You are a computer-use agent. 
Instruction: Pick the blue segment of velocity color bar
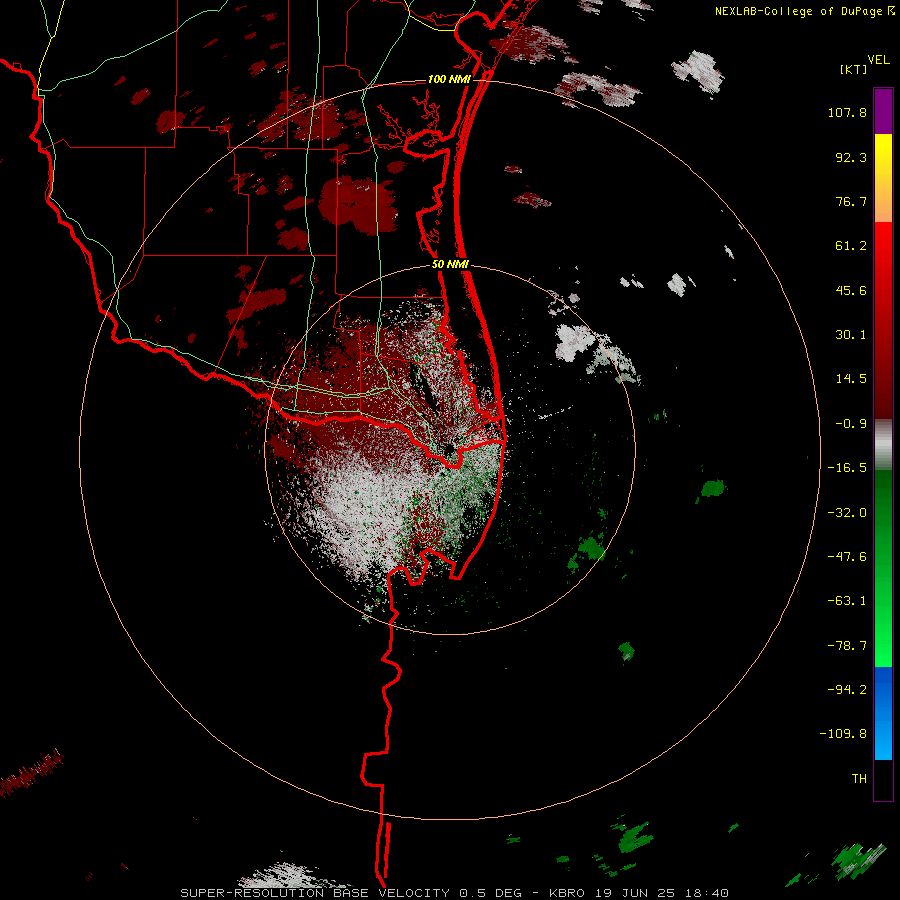[x=883, y=713]
